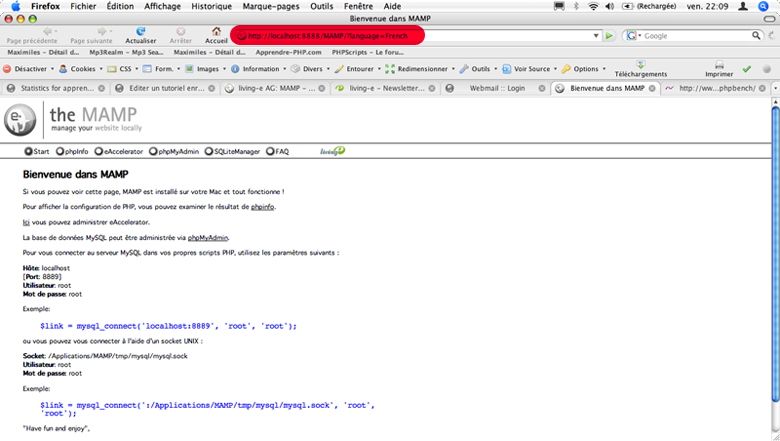Screen dimensions: 780x441
Task: Click the search magnifier icon
Action: (x=756, y=35)
